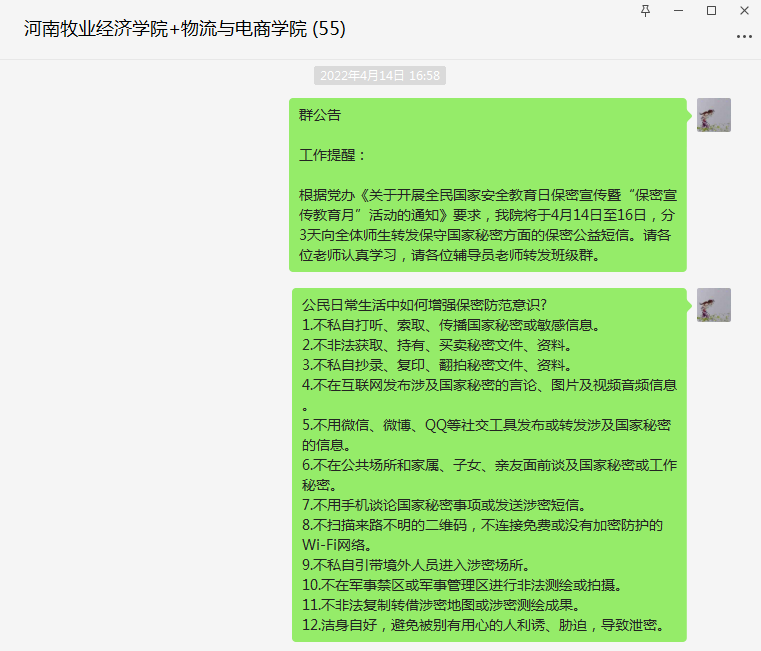This screenshot has height=651, width=761.
Task: Maximize the chat window
Action: pos(711,10)
